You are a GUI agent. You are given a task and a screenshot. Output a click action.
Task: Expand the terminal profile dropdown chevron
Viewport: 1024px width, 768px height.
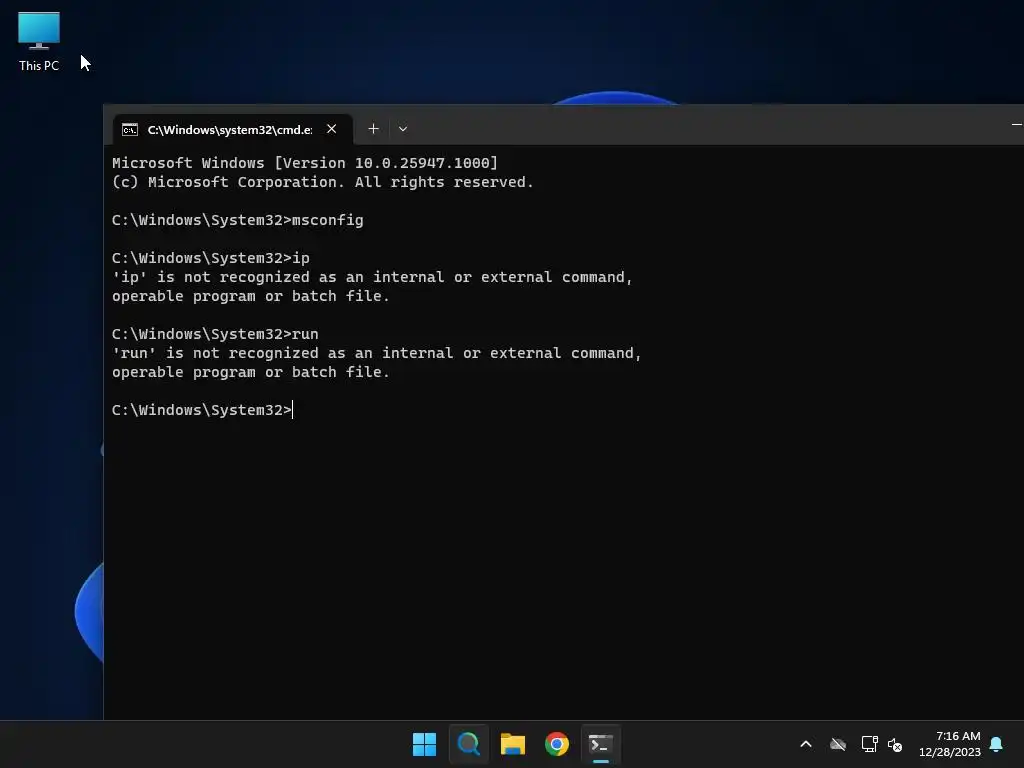(403, 129)
